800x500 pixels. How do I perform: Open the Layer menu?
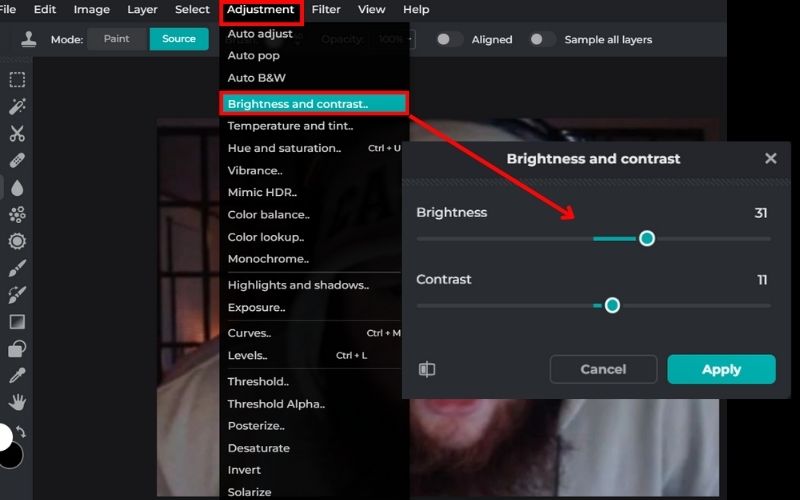tap(142, 9)
